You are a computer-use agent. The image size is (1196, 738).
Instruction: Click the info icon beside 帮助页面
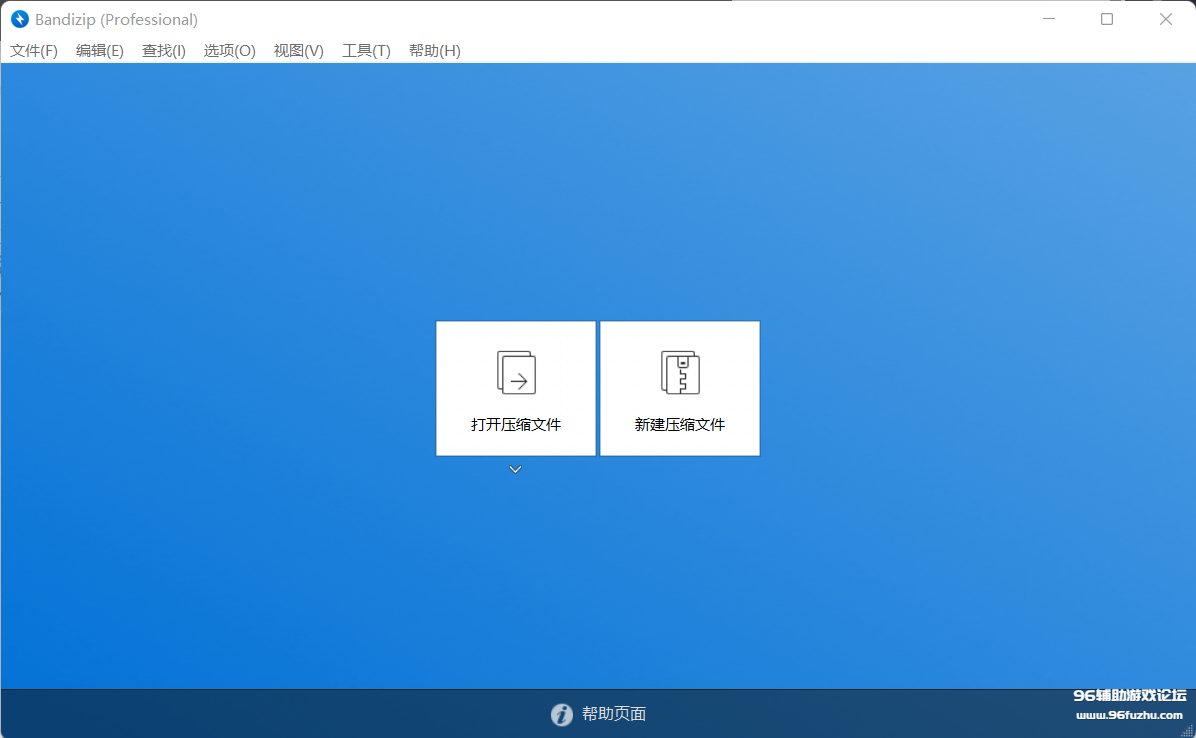pos(562,714)
